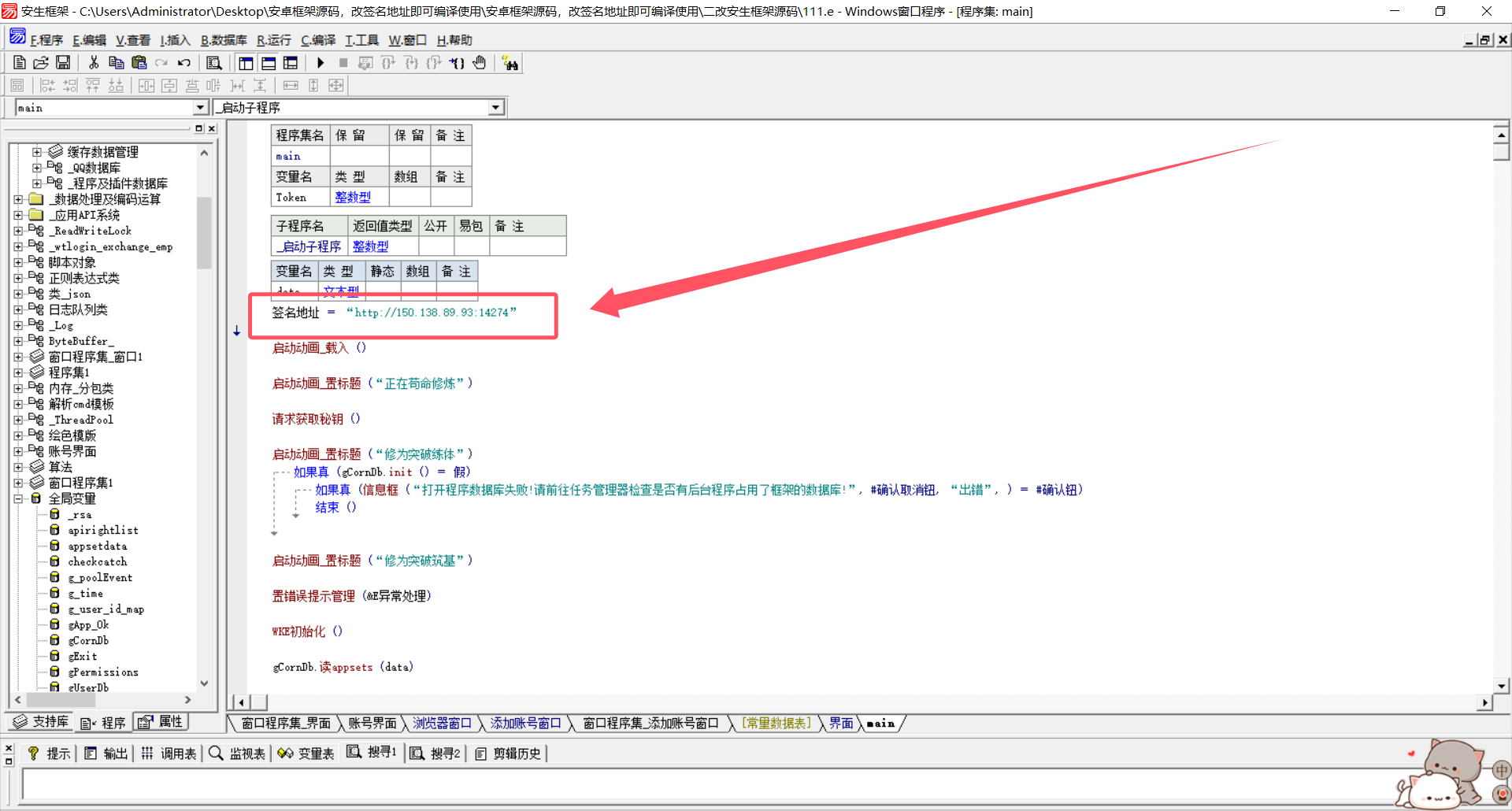Click the left tree panel's vertical scrollbar thumb
Image resolution: width=1512 pixels, height=811 pixels.
pos(204,232)
